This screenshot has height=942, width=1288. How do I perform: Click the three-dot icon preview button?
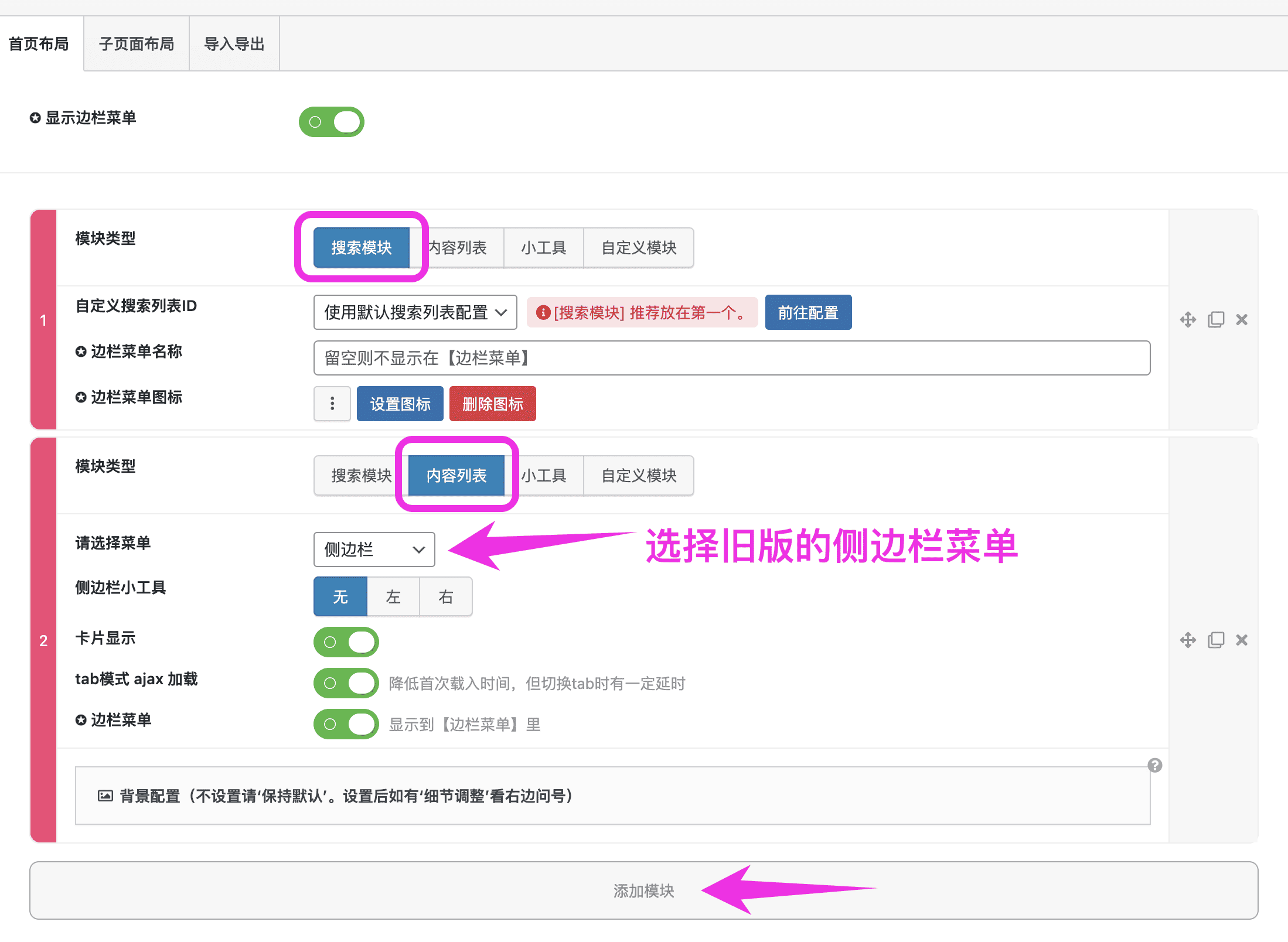(x=332, y=404)
